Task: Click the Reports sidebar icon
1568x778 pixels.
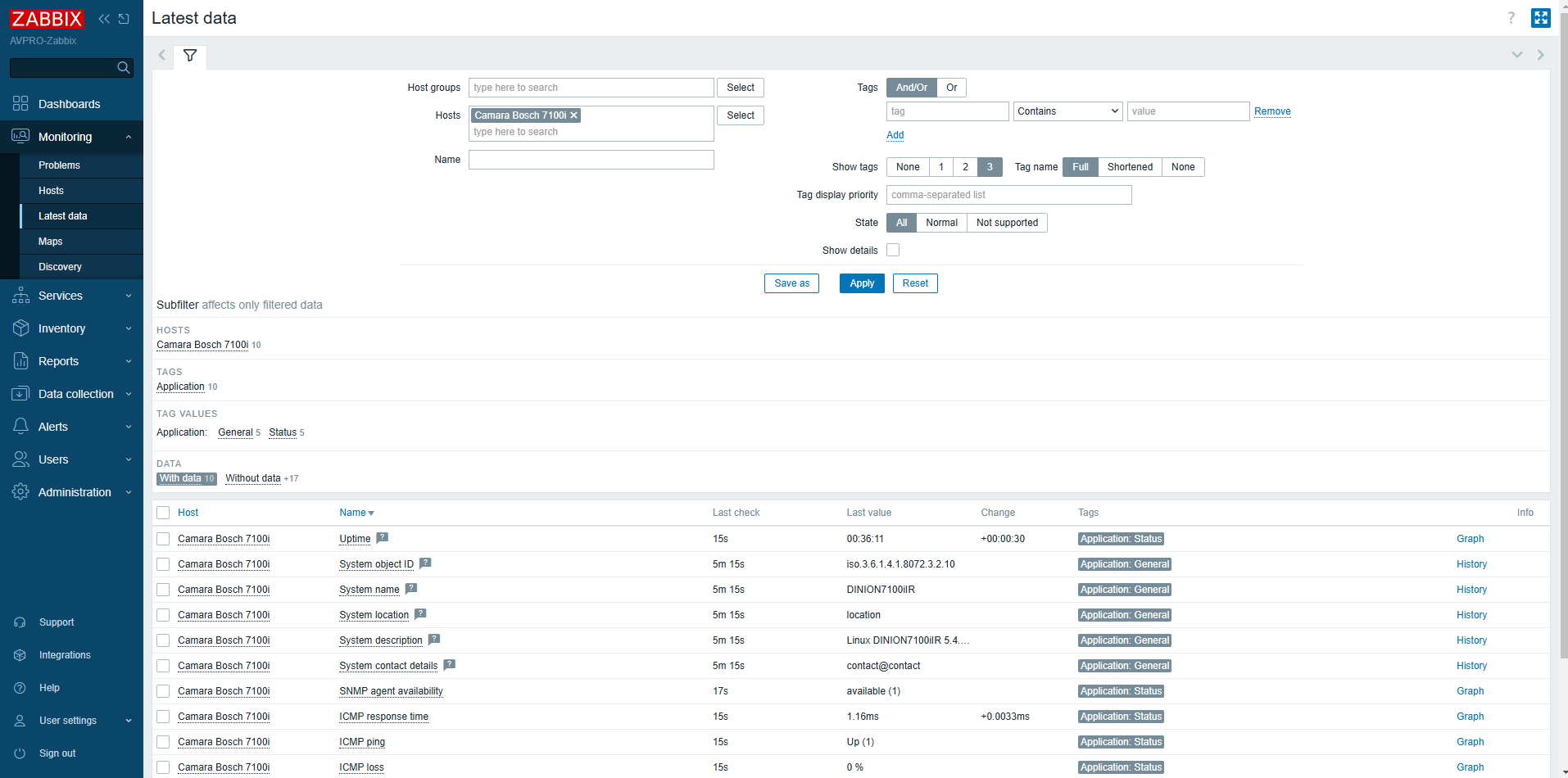Action: click(20, 361)
